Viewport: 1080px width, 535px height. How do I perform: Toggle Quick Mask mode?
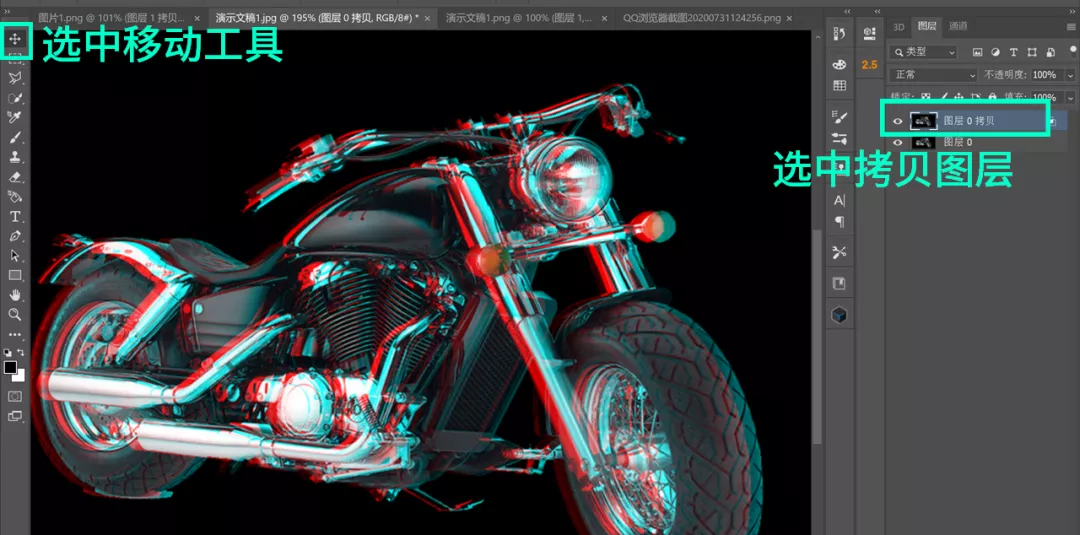pos(14,397)
